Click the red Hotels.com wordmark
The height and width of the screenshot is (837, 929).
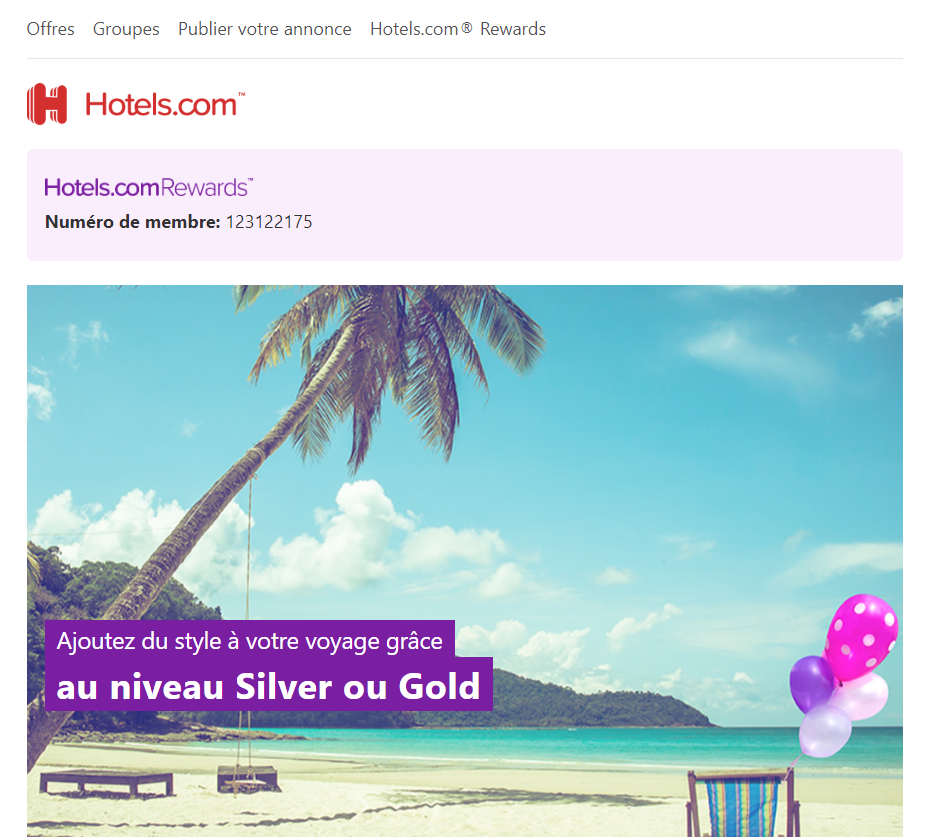pos(165,105)
